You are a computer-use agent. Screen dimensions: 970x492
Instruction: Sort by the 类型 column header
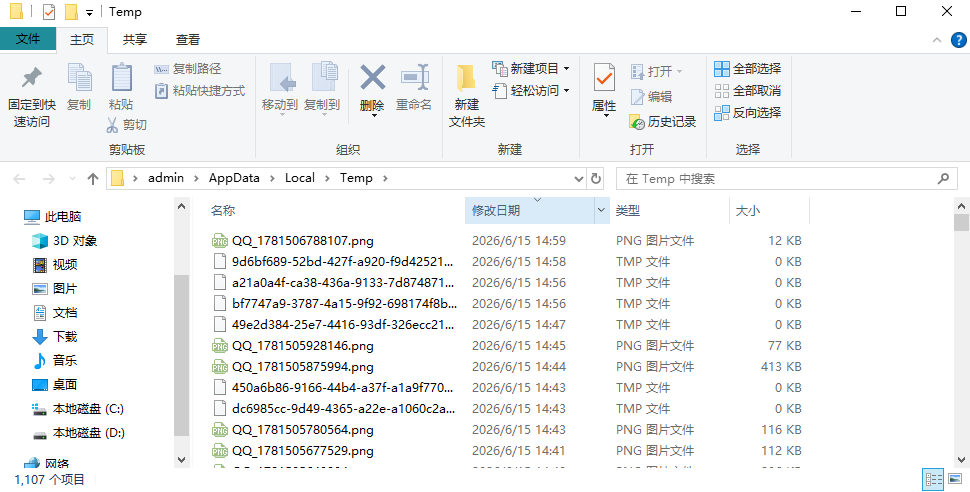coord(627,210)
